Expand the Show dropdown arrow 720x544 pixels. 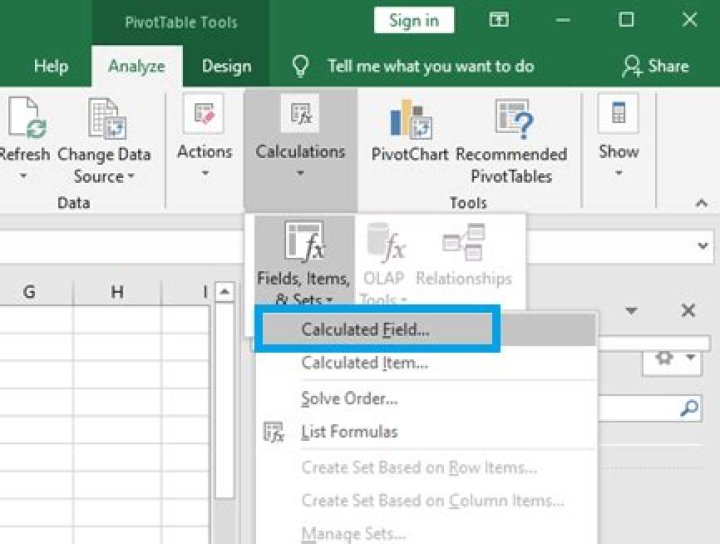[619, 173]
